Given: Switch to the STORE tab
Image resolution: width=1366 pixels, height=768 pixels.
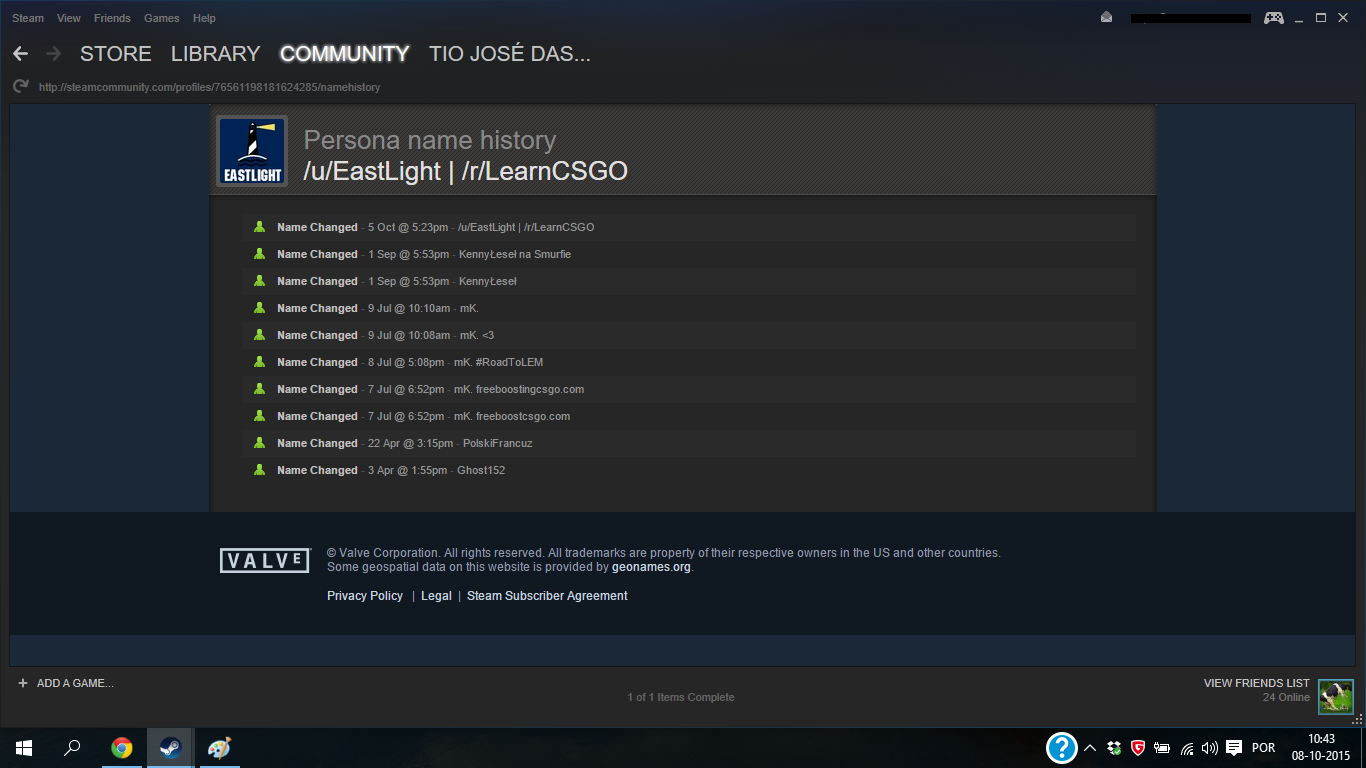Looking at the screenshot, I should point(116,54).
